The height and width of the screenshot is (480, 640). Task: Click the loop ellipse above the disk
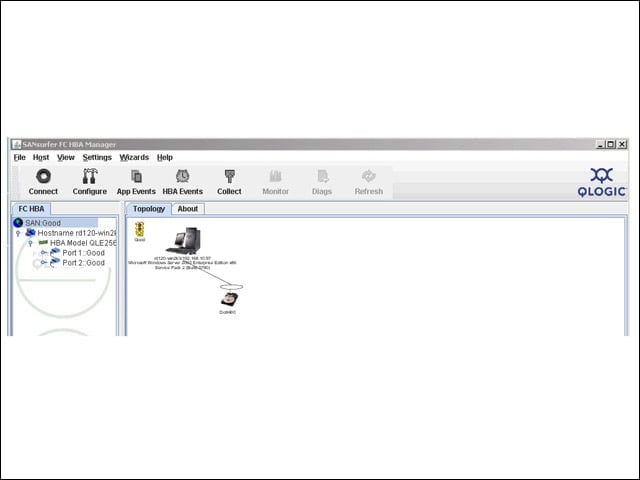coord(231,287)
